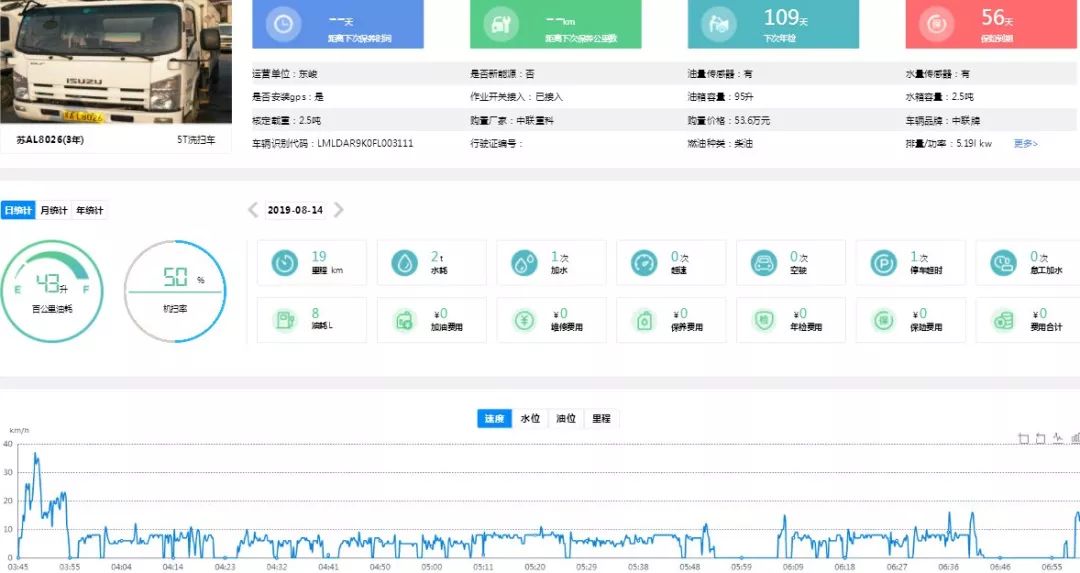Click the teal 下次年检 109天 card
Screen dimensions: 1080x573
(773, 24)
